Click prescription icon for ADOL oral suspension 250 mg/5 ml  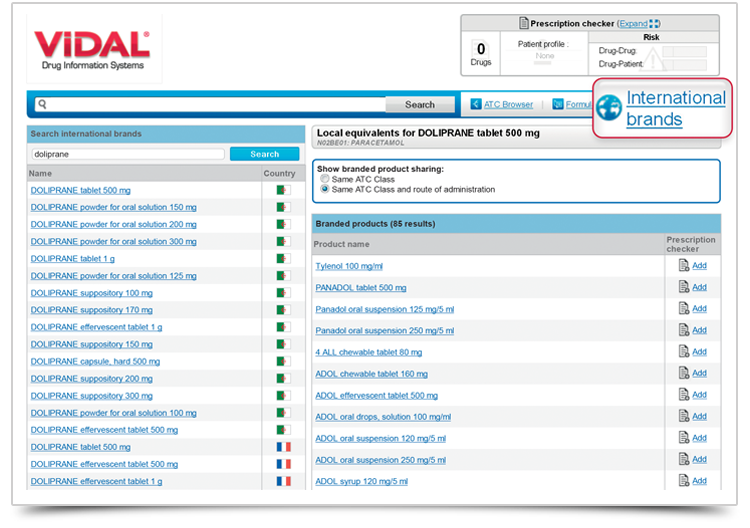pyautogui.click(x=684, y=459)
